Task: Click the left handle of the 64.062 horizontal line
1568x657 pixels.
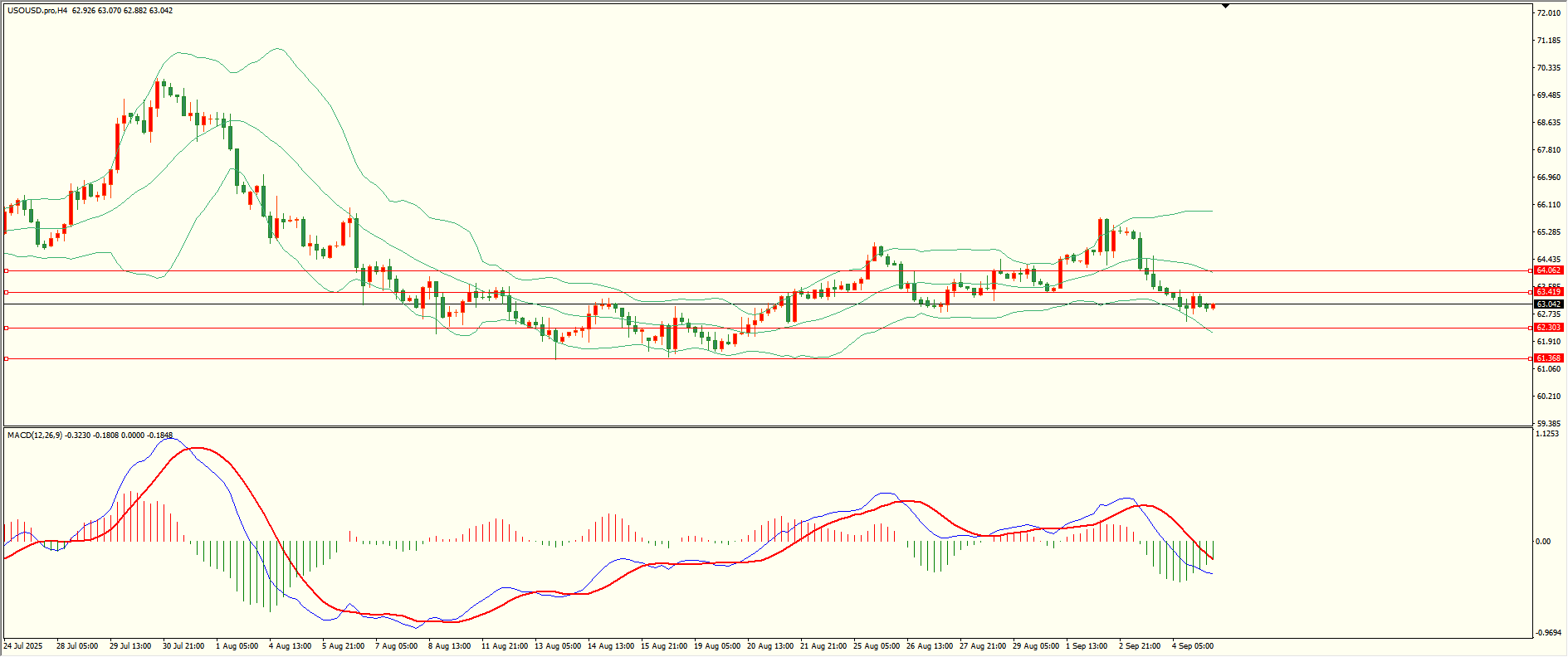Action: coord(7,270)
